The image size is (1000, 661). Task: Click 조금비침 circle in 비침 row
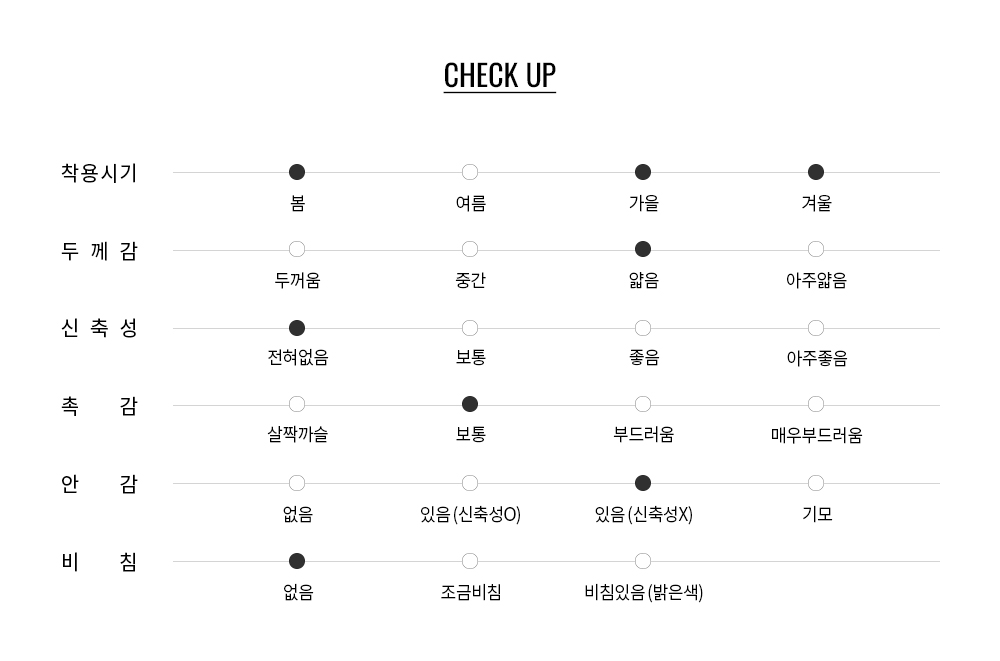point(470,561)
